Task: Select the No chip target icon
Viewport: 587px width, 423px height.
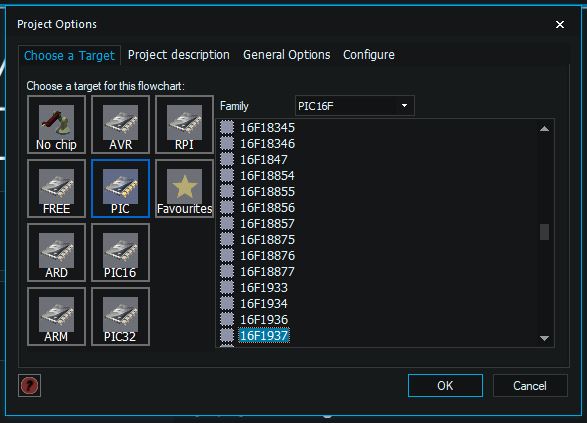Action: (57, 125)
